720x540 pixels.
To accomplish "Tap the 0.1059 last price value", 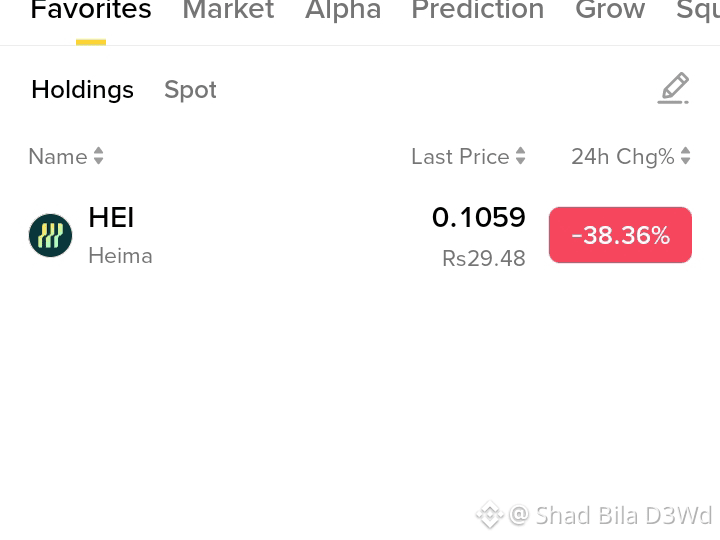I will click(478, 217).
